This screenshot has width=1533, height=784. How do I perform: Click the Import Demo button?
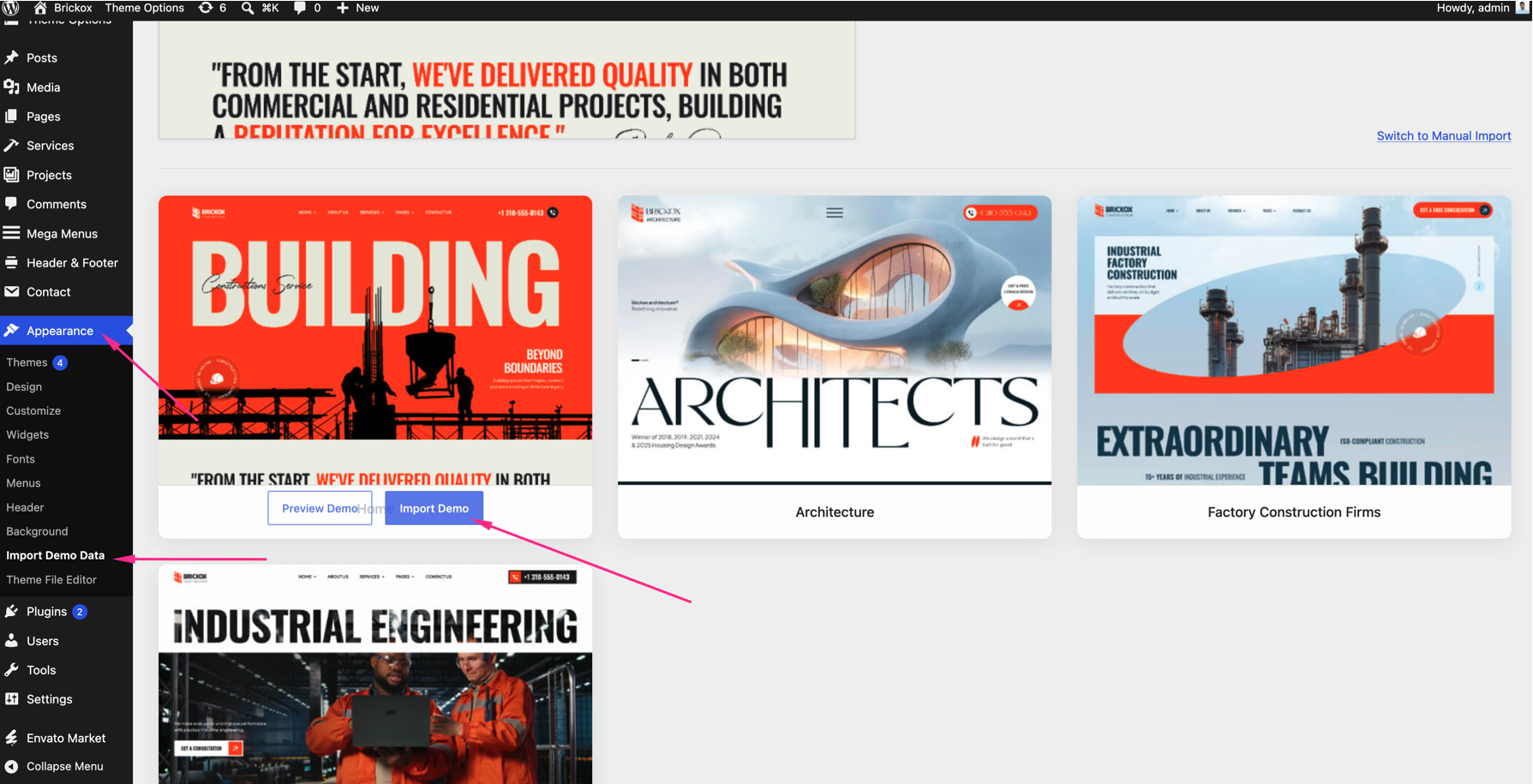pos(434,508)
